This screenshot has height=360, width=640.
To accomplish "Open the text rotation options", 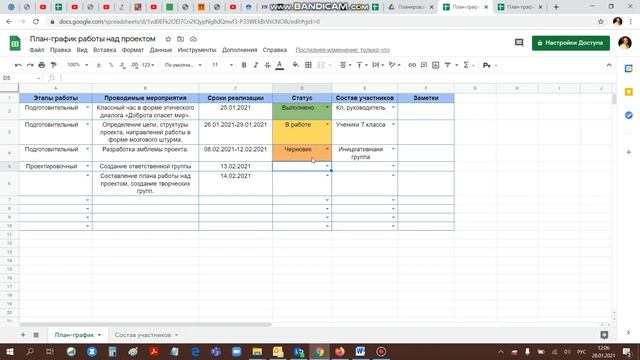I will (x=394, y=65).
